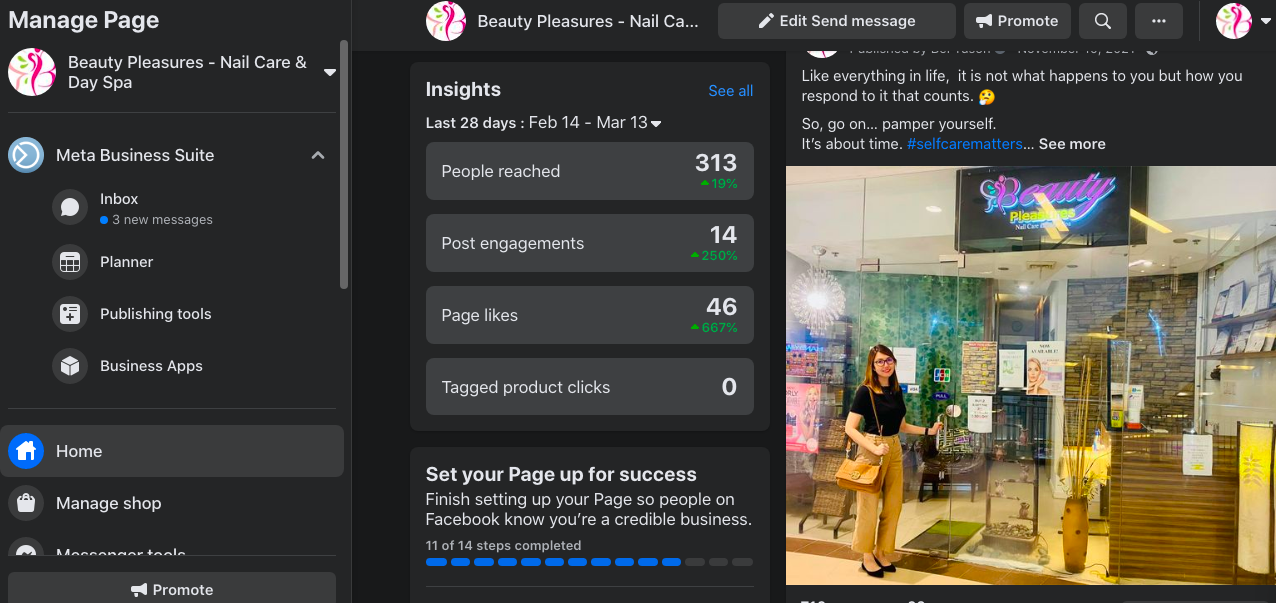Open the salon storefront post photo
This screenshot has width=1276, height=603.
click(x=1030, y=375)
